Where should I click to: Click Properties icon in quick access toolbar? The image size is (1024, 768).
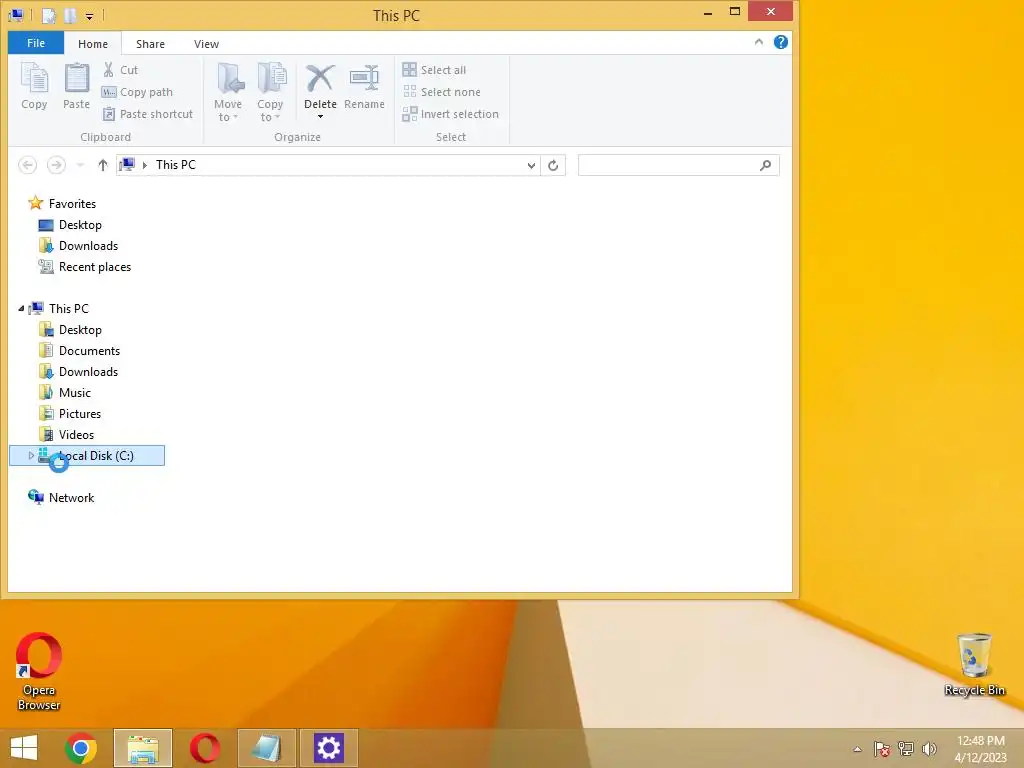(x=49, y=15)
